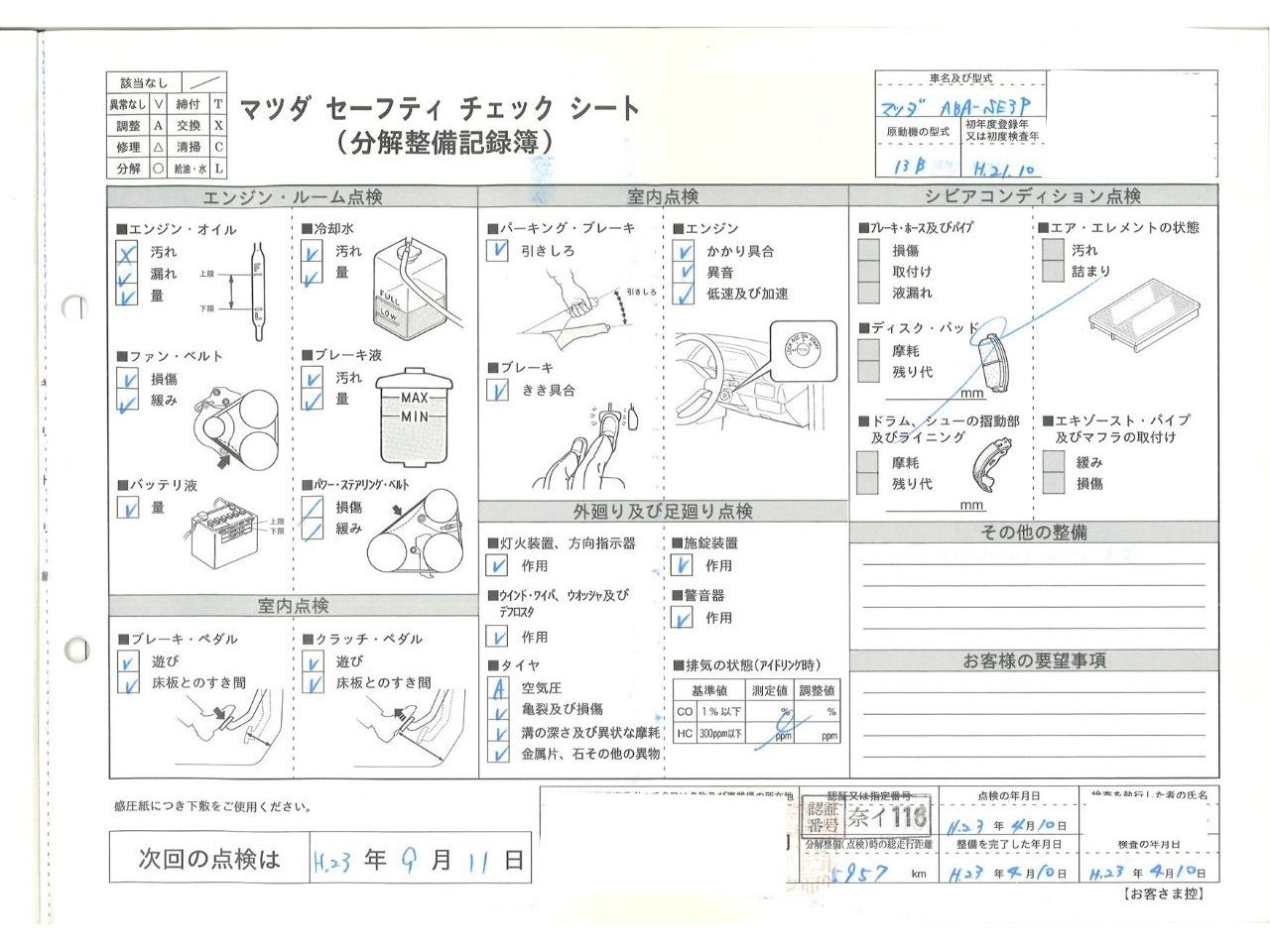Toggle the パーキング・ブレーキ 引きしろ checkbox

click(497, 251)
